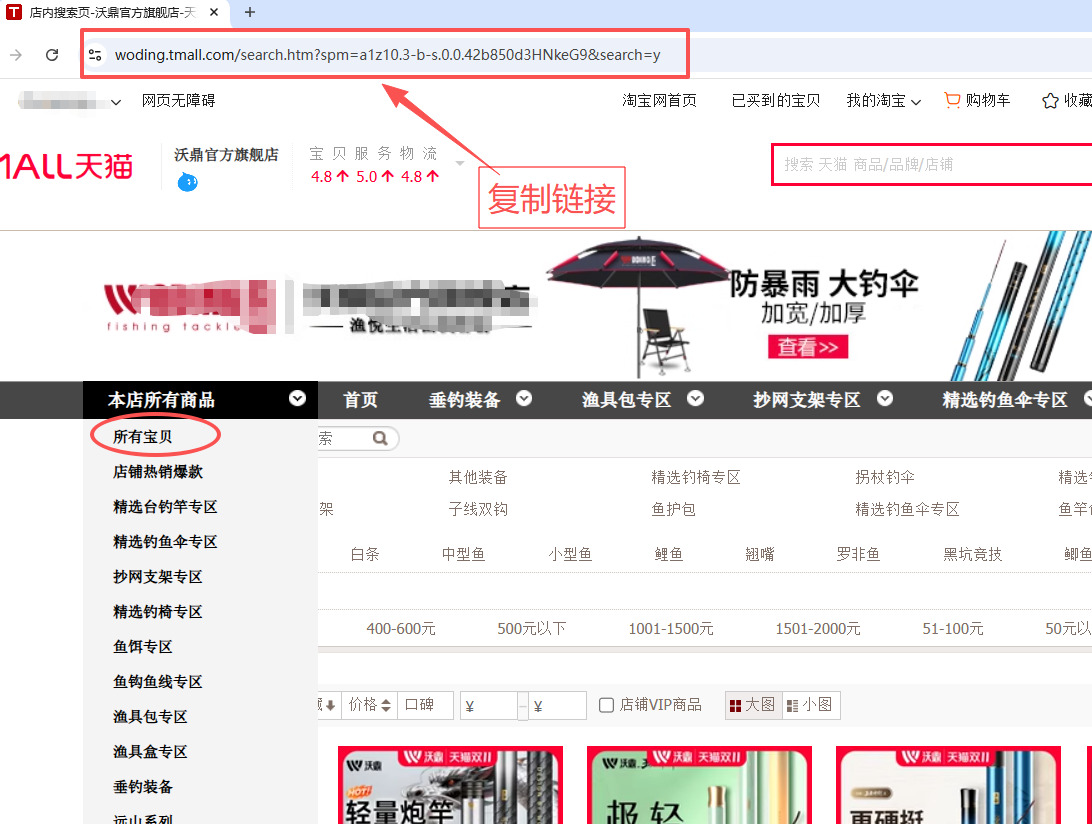Select sidebar 精选钓鱼伞专区 entry

(165, 541)
